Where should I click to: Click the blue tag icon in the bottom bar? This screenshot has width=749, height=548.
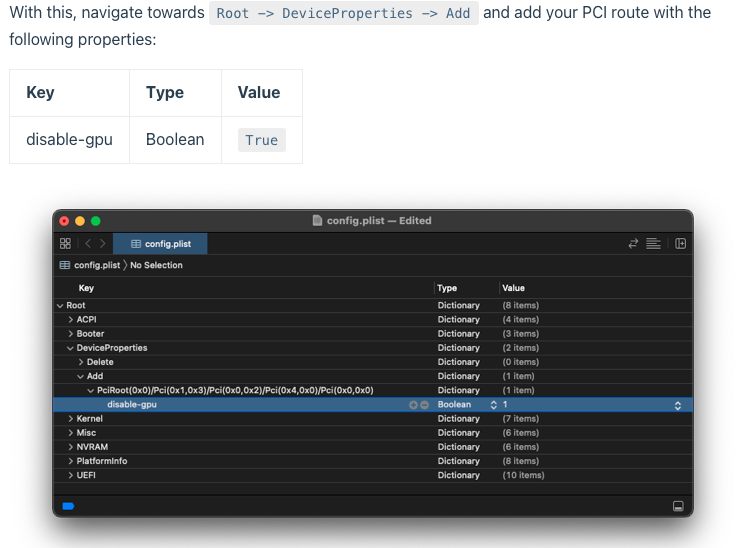pos(68,506)
